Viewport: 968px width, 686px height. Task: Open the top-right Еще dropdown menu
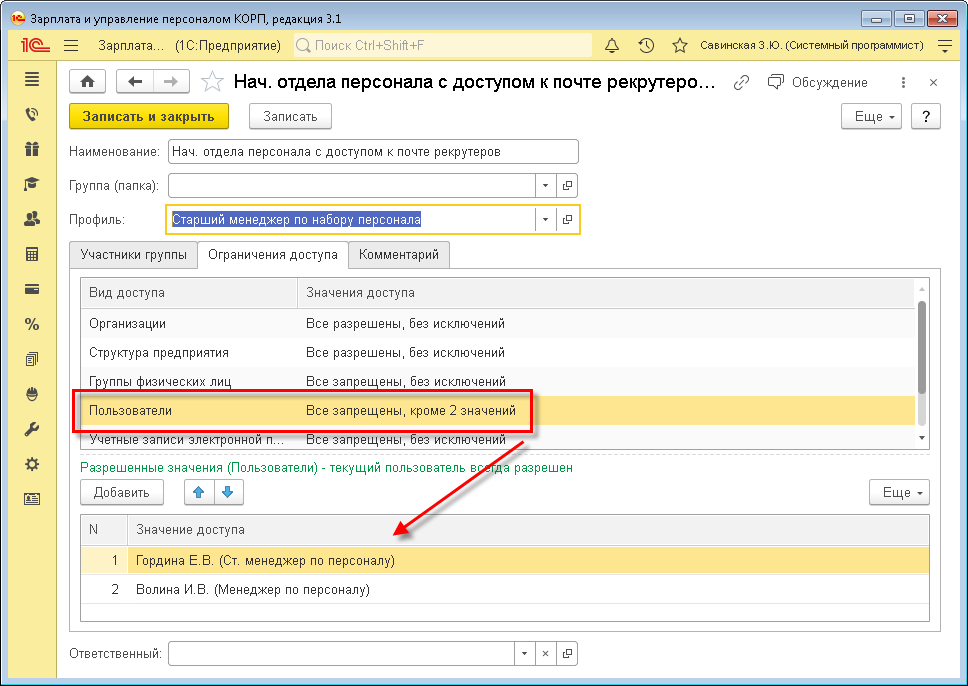[x=871, y=116]
